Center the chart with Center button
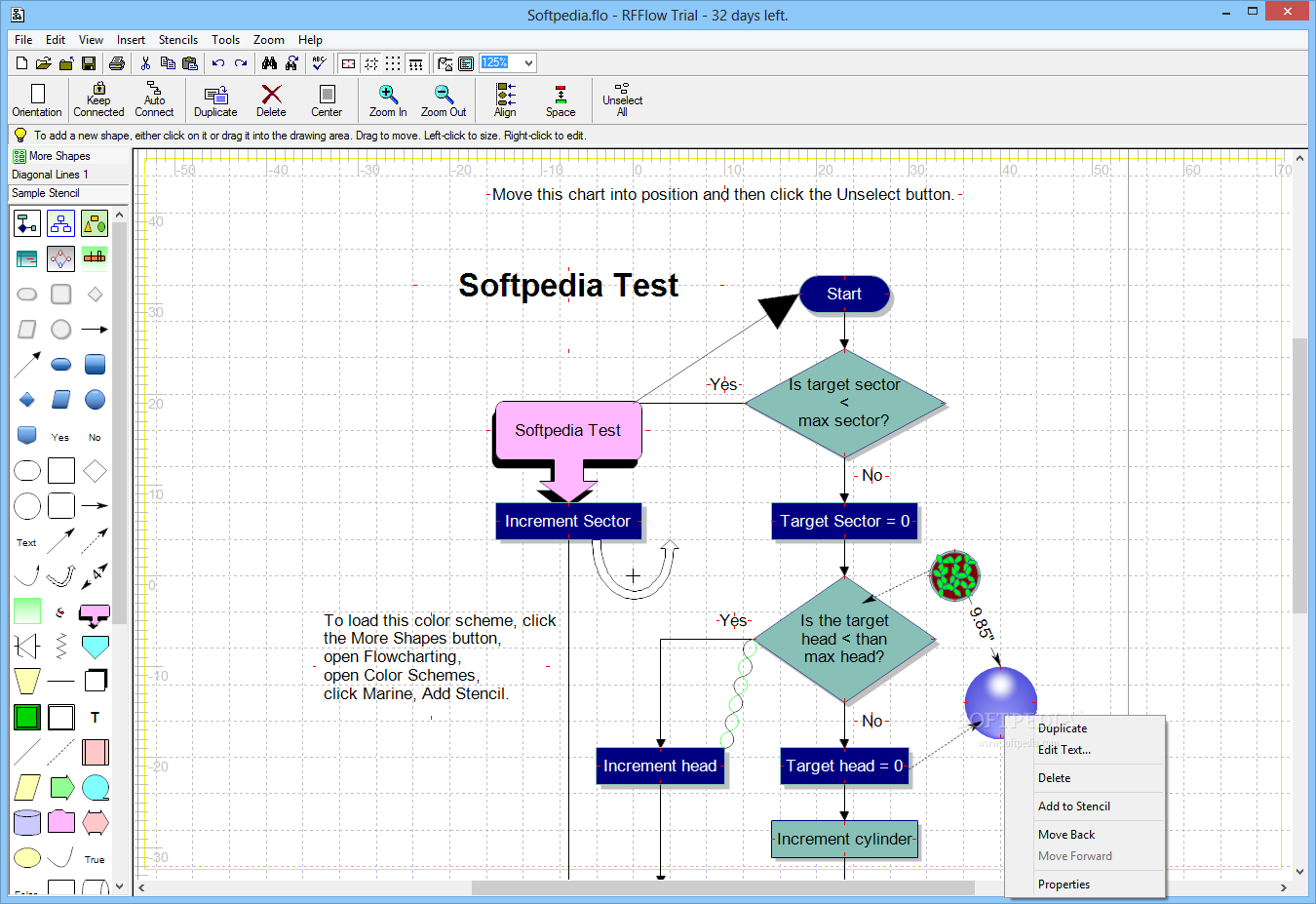This screenshot has width=1316, height=904. coord(327,100)
